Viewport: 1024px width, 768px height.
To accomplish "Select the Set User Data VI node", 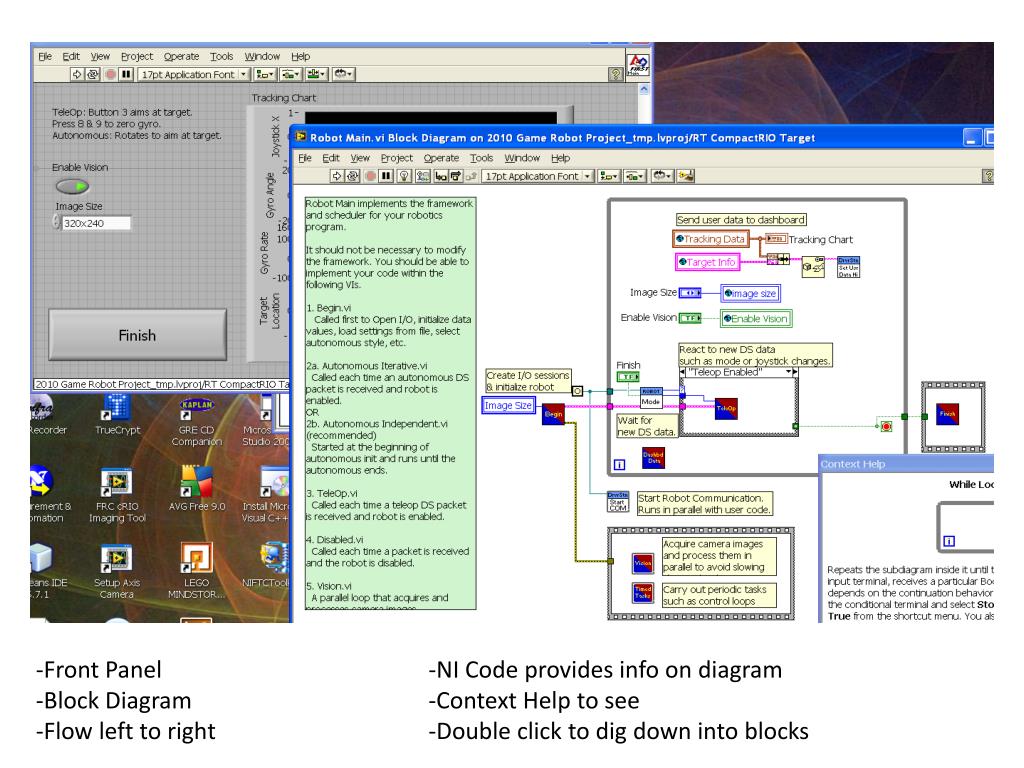I will pyautogui.click(x=848, y=267).
